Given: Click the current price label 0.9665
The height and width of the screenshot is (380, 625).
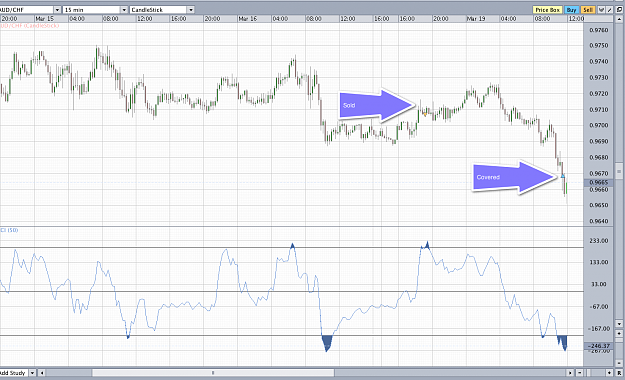Looking at the screenshot, I should 599,182.
